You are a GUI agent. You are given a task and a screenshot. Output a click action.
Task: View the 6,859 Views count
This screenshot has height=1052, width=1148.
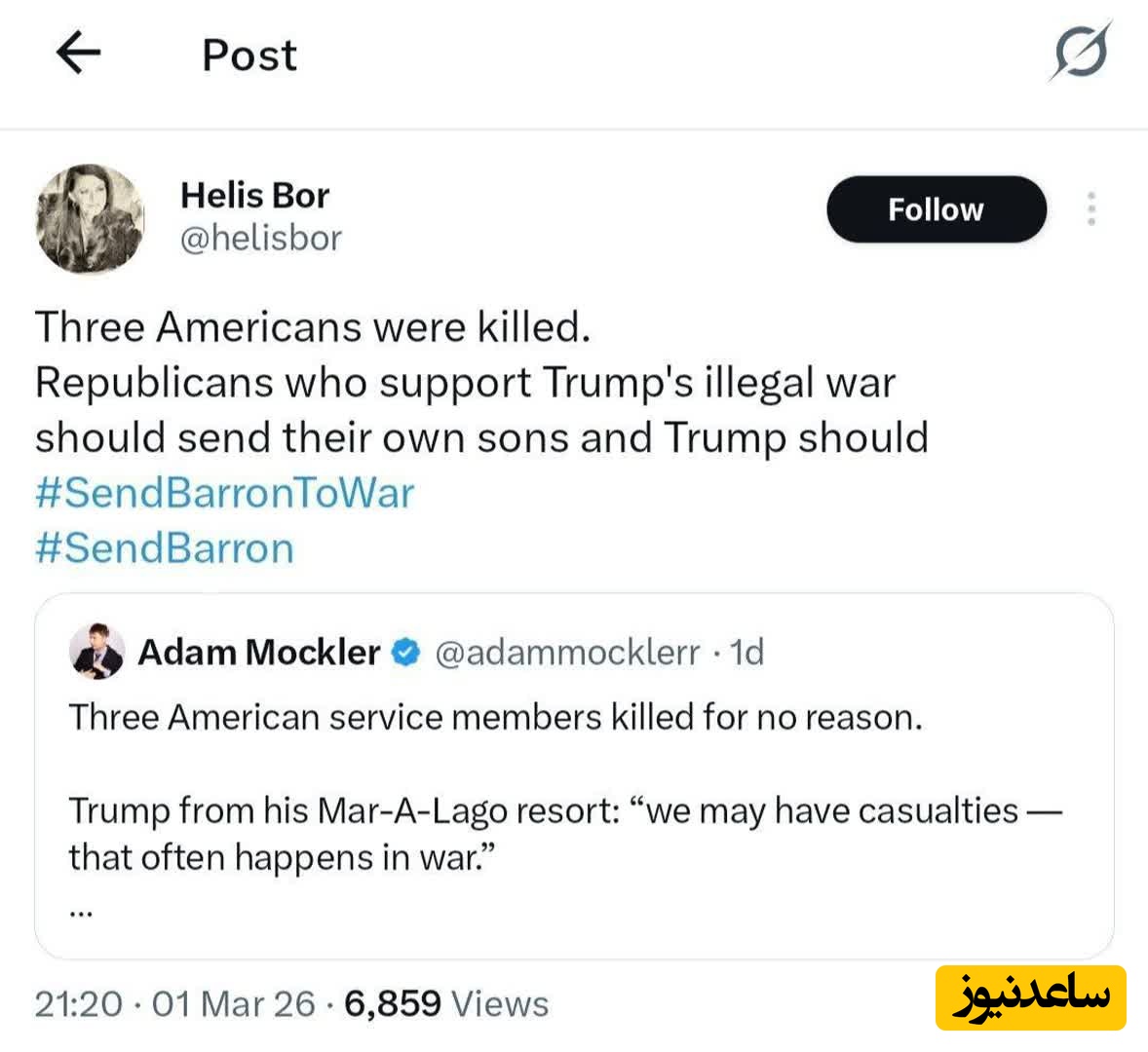pos(446,1004)
